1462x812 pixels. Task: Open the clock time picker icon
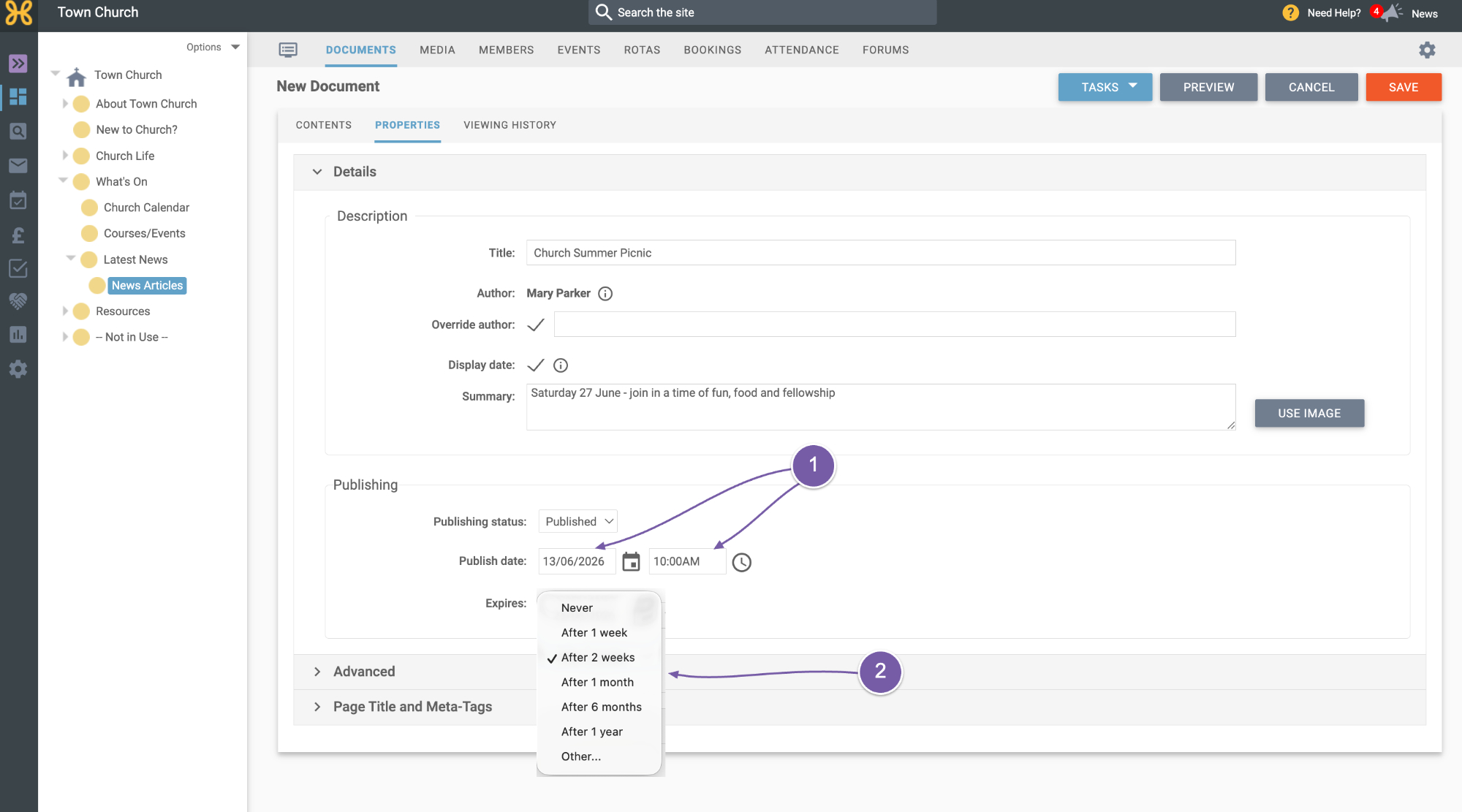(741, 562)
